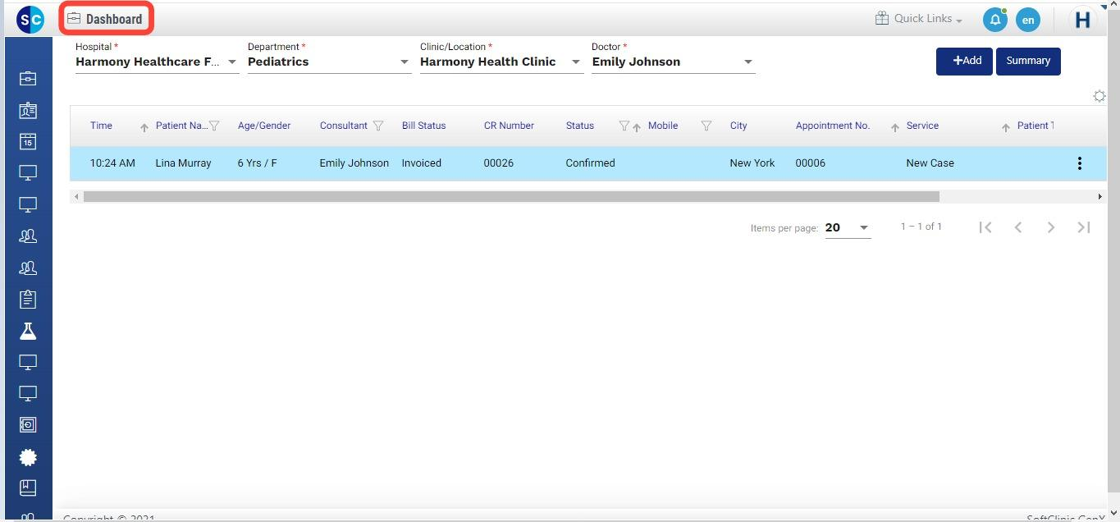Click the patient name Lina Murray
The height and width of the screenshot is (522, 1120).
pos(183,164)
